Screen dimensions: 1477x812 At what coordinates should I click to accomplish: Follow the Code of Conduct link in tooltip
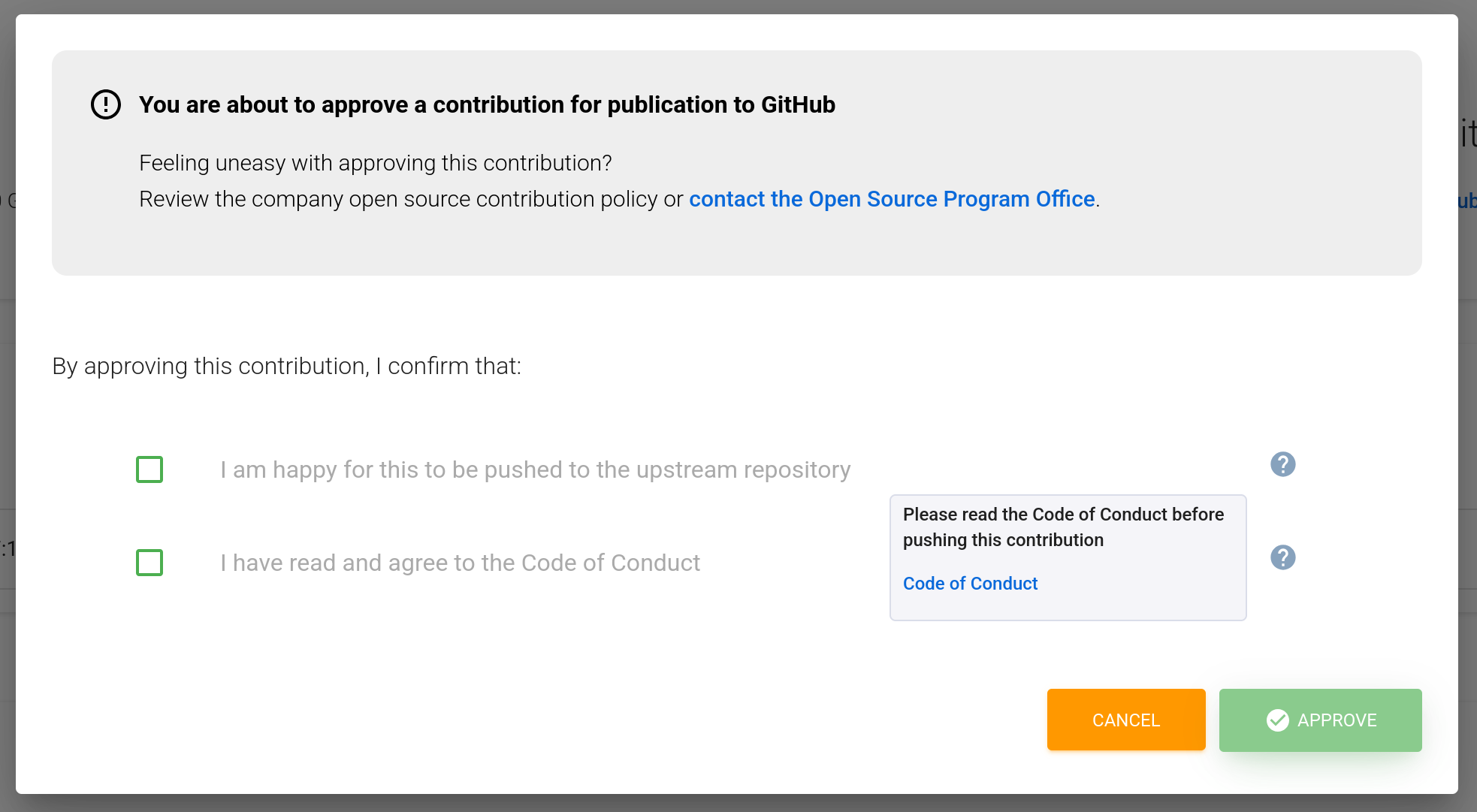pos(970,584)
